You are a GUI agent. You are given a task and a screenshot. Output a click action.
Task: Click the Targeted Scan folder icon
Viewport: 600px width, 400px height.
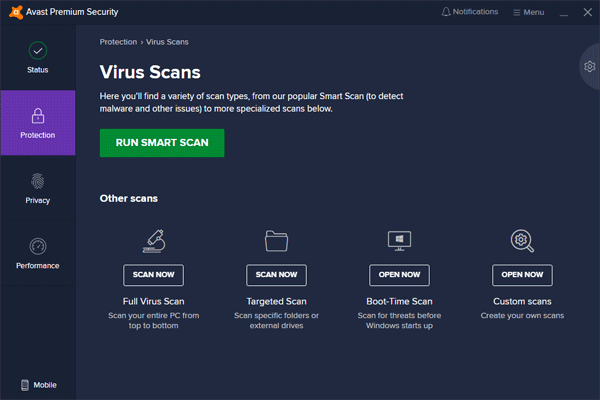coord(276,241)
